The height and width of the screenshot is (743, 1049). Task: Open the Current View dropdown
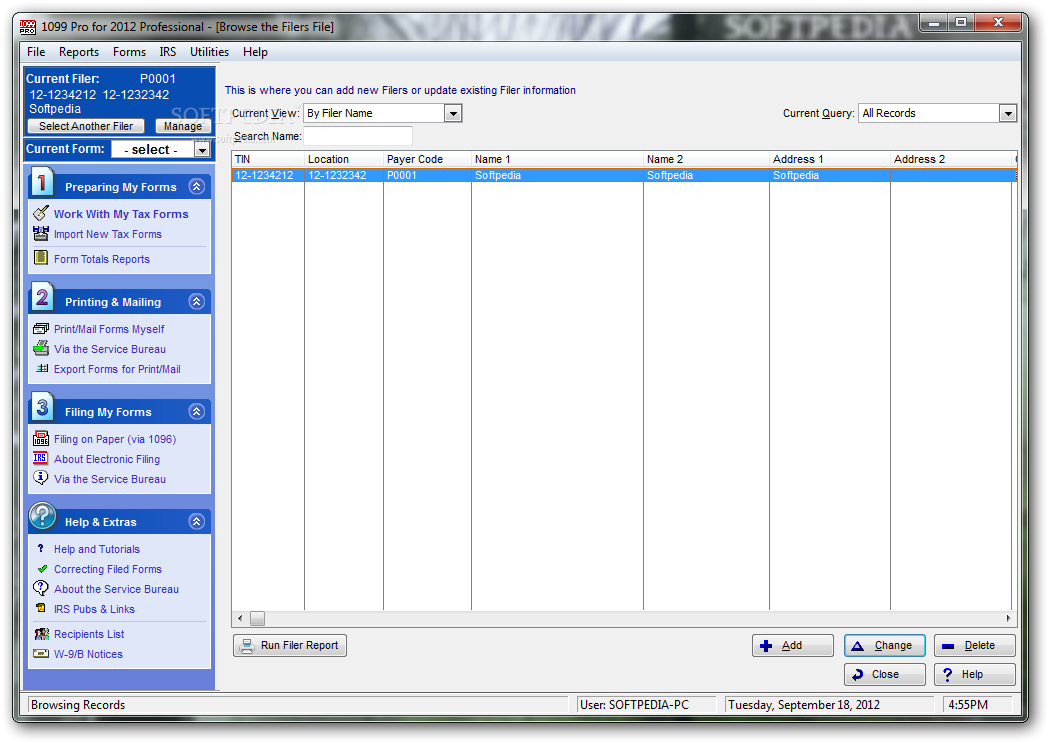click(453, 113)
